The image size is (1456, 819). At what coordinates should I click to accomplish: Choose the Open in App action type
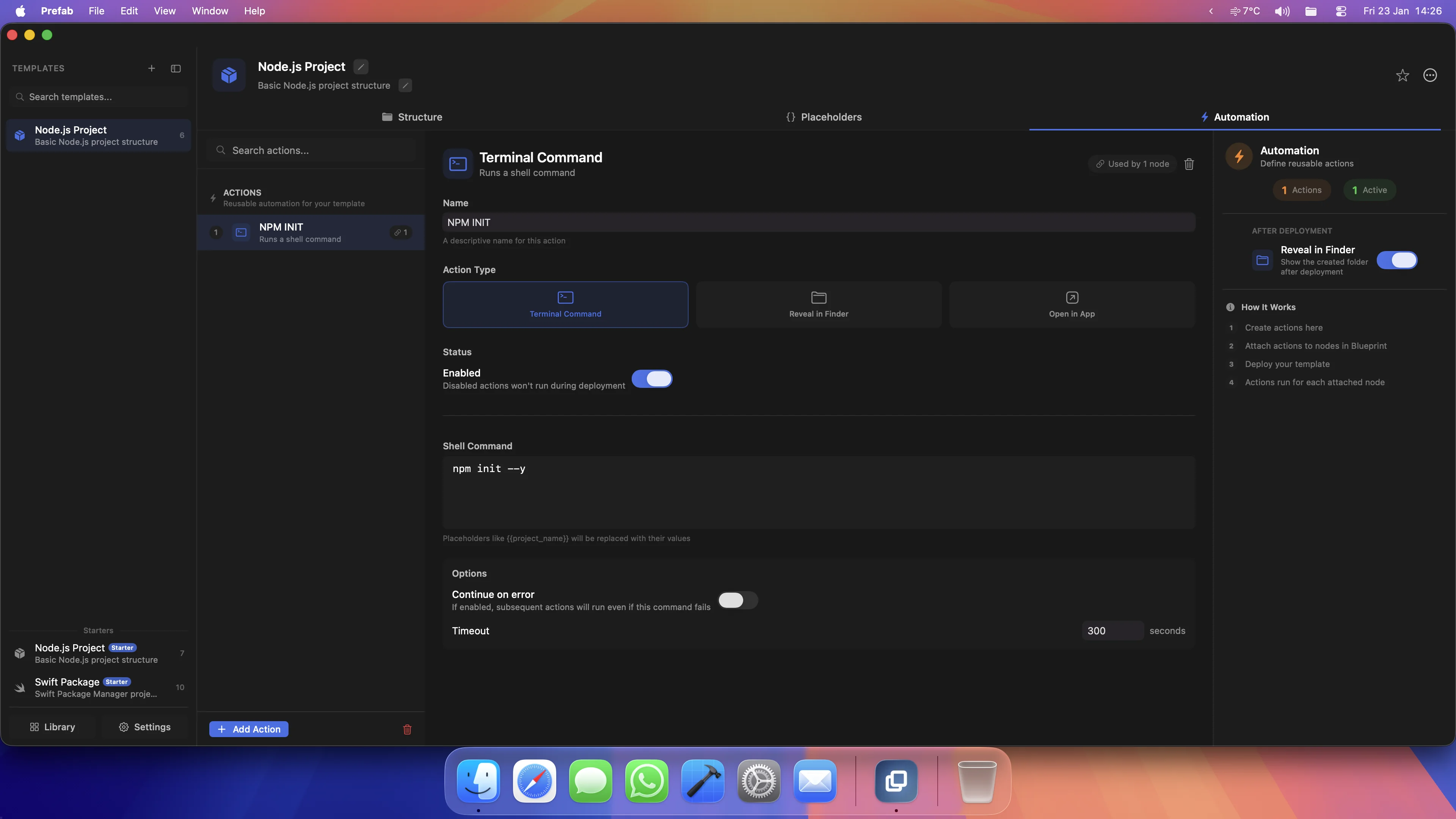point(1072,304)
